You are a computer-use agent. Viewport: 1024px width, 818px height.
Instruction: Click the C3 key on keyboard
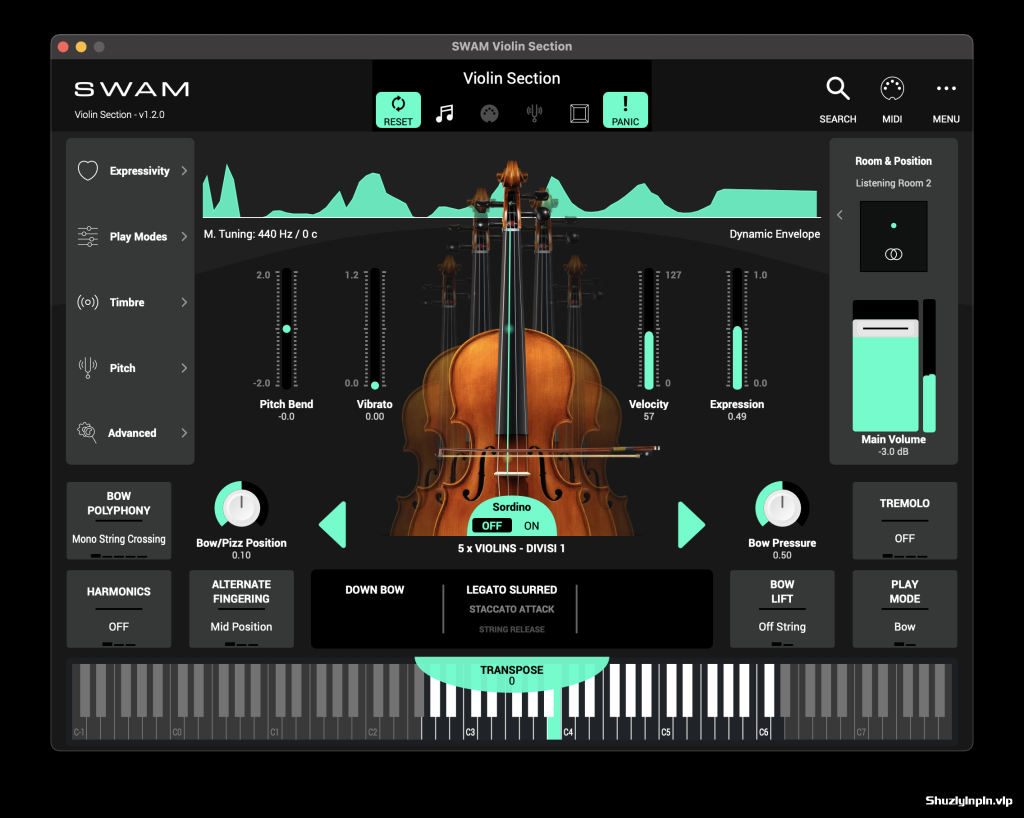(x=470, y=729)
